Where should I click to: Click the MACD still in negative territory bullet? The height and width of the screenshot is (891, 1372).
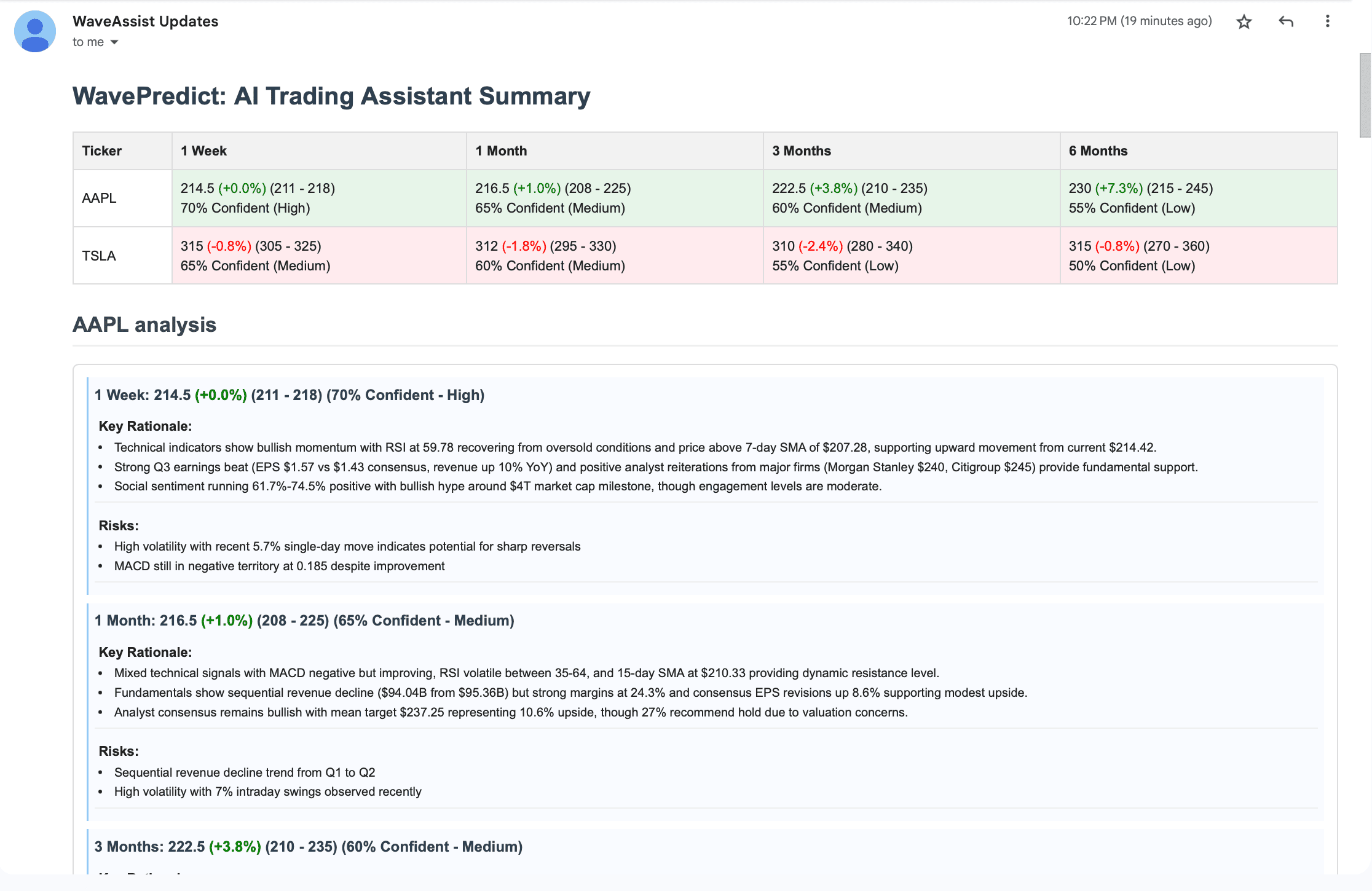point(279,567)
